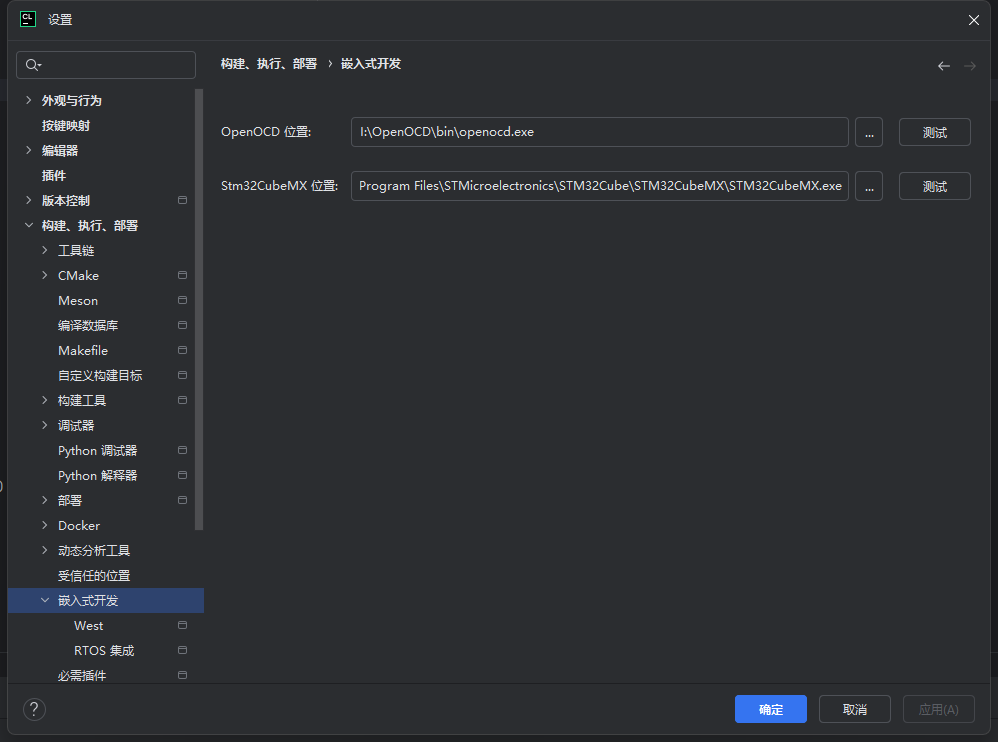The image size is (998, 742).
Task: Open the 按键映射 settings page
Action: [66, 125]
